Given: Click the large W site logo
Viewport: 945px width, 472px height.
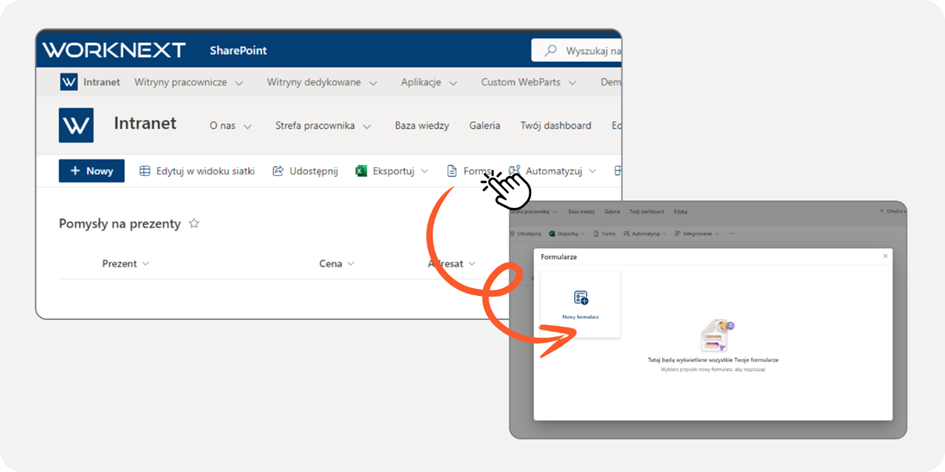Looking at the screenshot, I should [76, 125].
